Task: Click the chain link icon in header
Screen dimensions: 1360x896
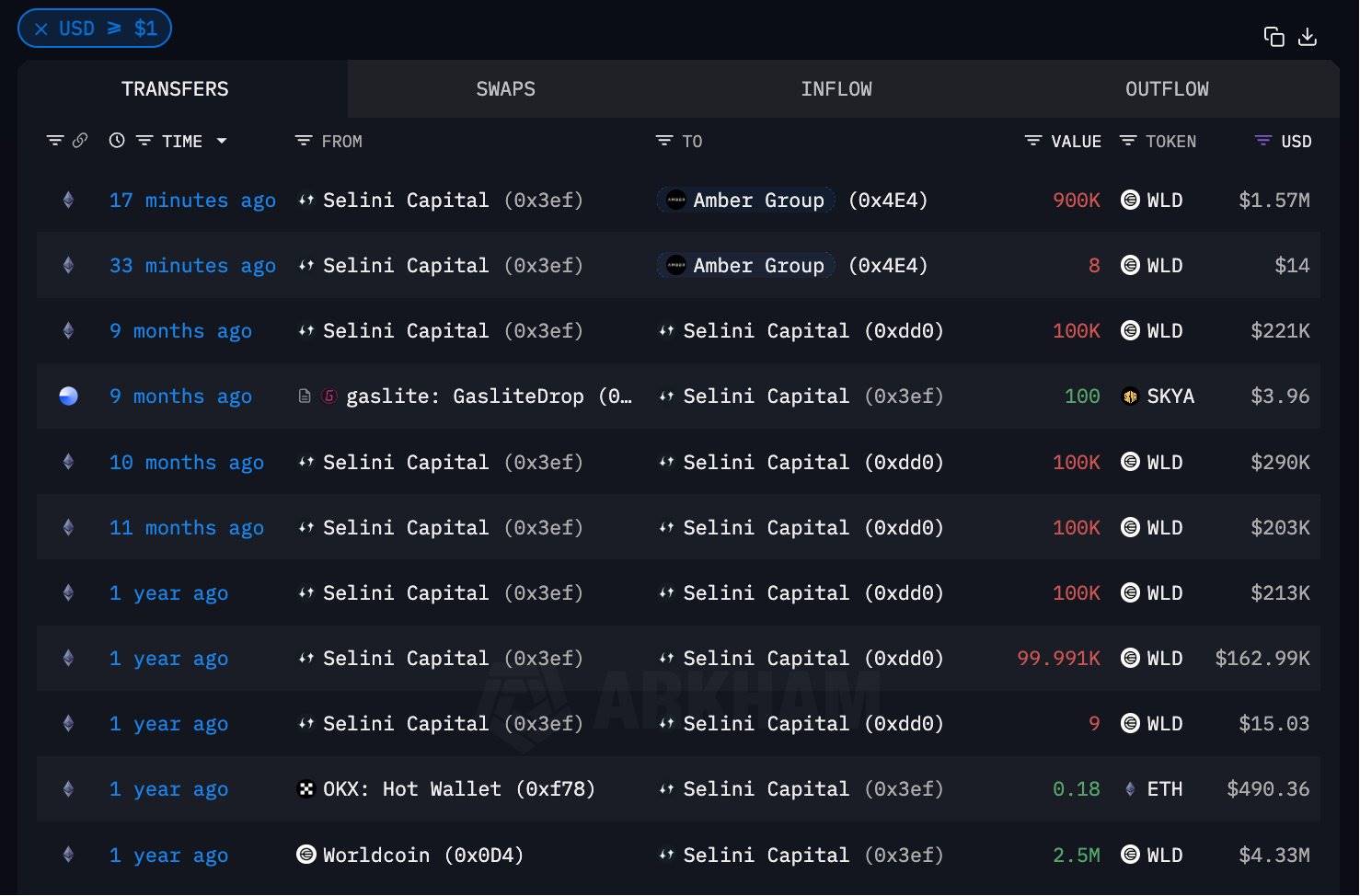Action: (x=80, y=141)
